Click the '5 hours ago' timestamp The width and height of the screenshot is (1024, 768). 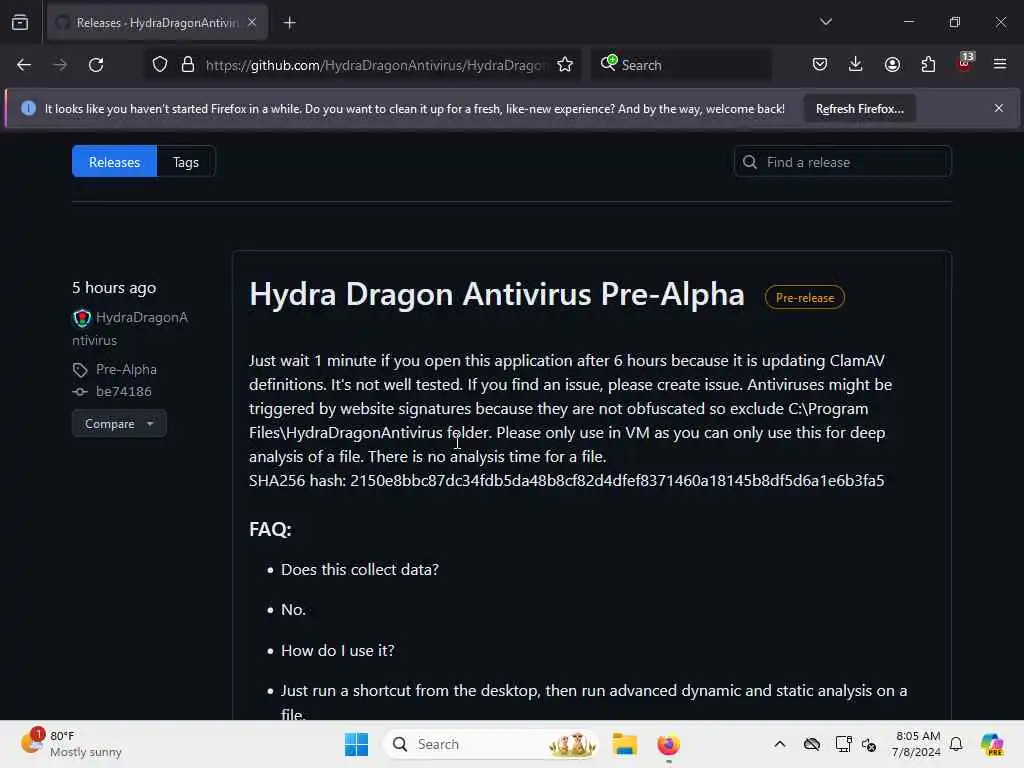[114, 288]
